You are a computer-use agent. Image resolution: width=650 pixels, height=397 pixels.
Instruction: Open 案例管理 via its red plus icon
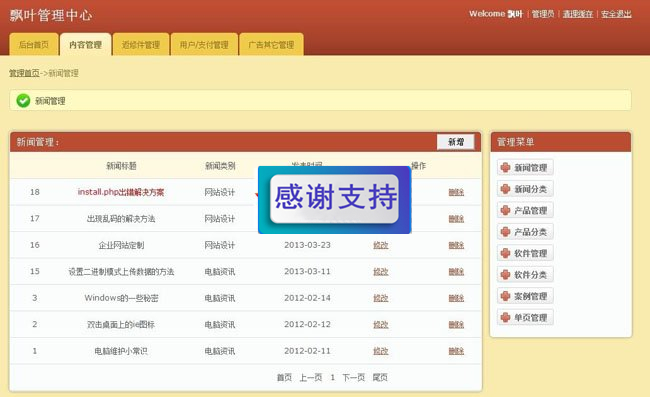[x=505, y=296]
